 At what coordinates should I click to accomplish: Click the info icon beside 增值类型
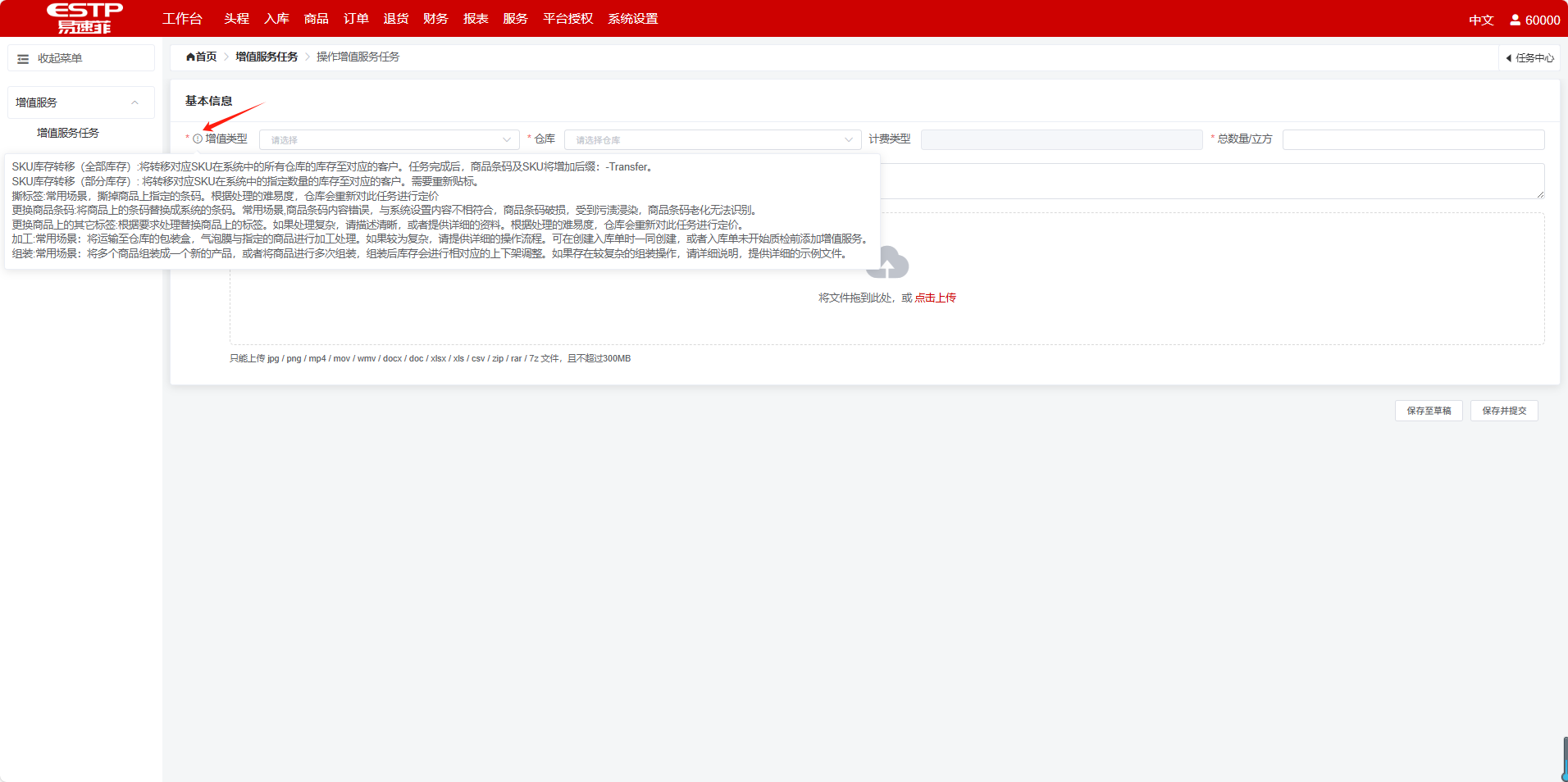click(x=198, y=139)
